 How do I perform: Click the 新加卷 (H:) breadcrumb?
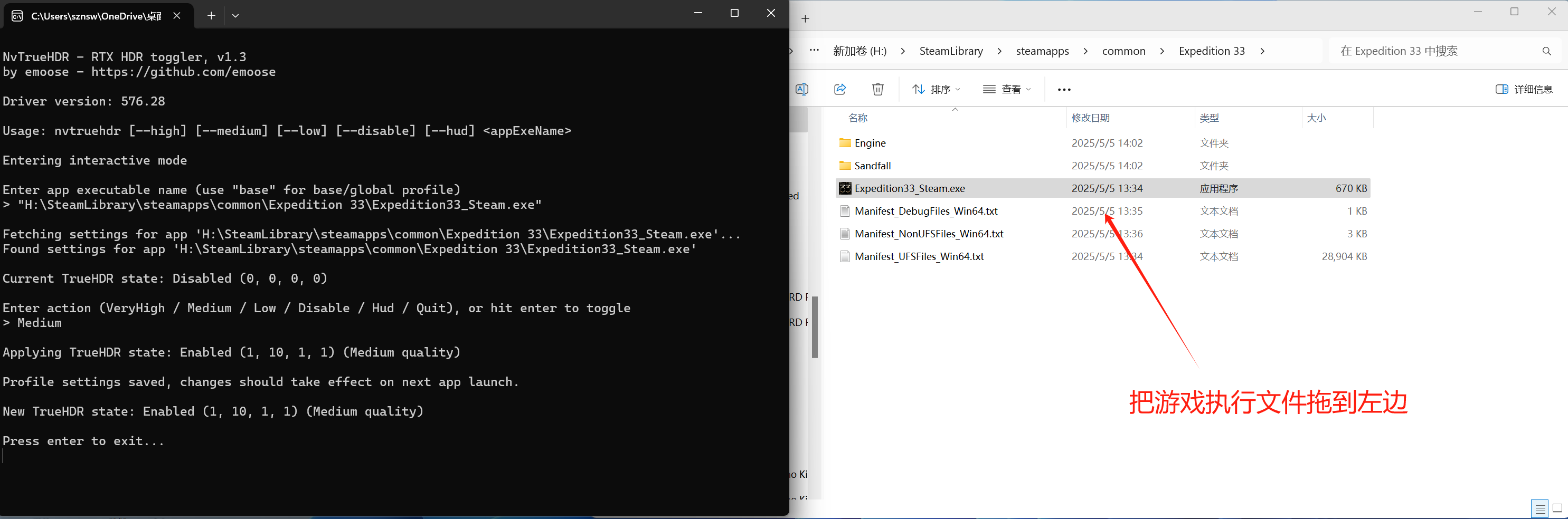coord(859,51)
